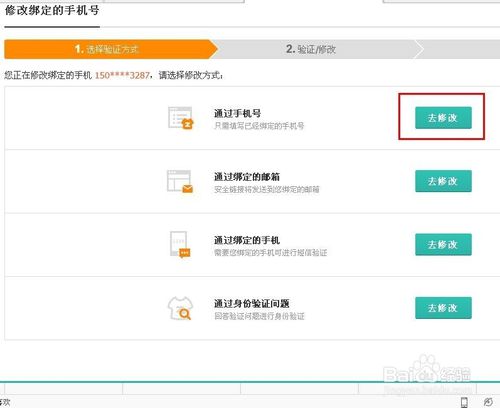500x408 pixels.
Task: Click 去修改 button for 通过身份验证问题
Action: 443,308
